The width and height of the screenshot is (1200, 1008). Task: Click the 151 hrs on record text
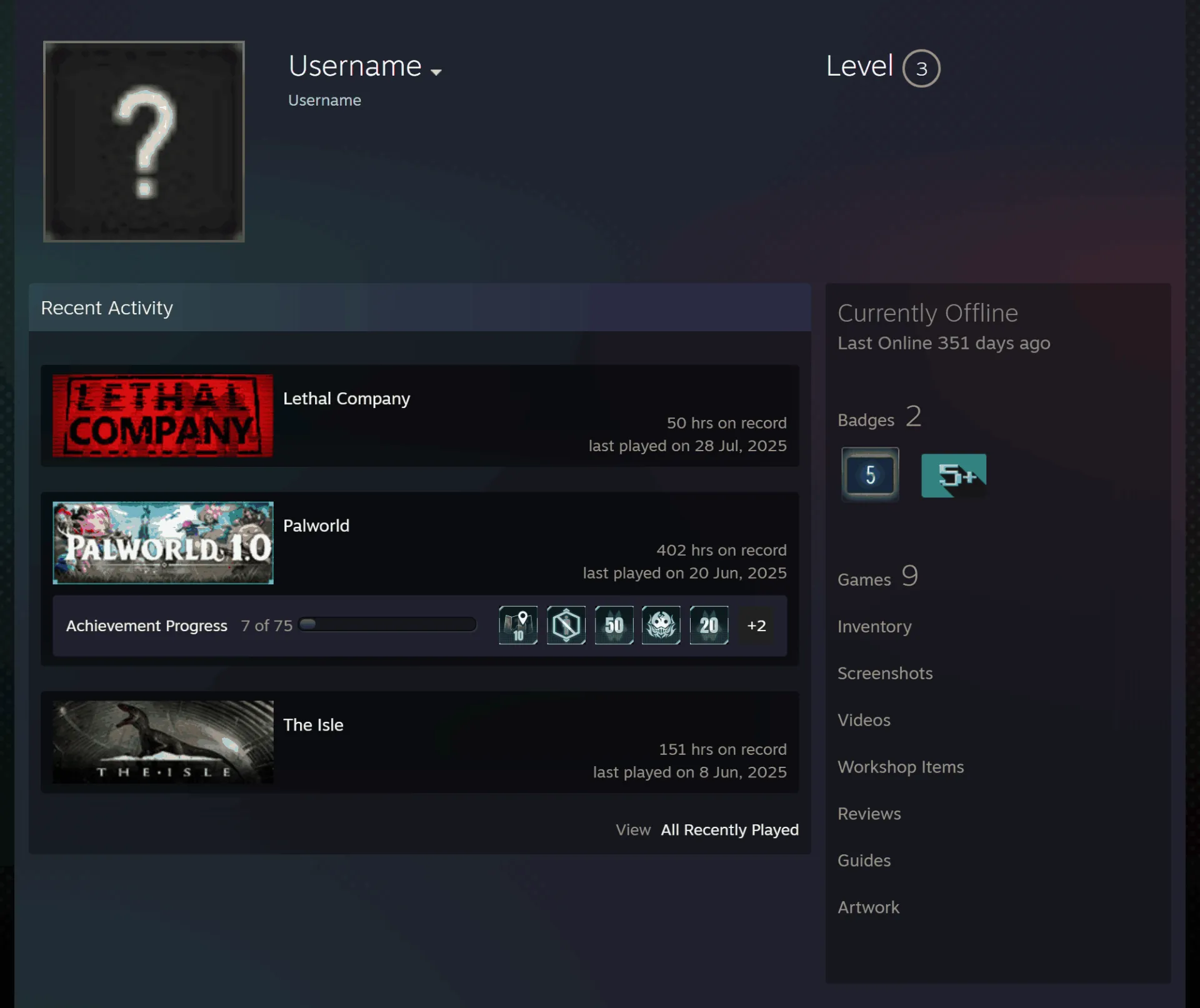722,749
